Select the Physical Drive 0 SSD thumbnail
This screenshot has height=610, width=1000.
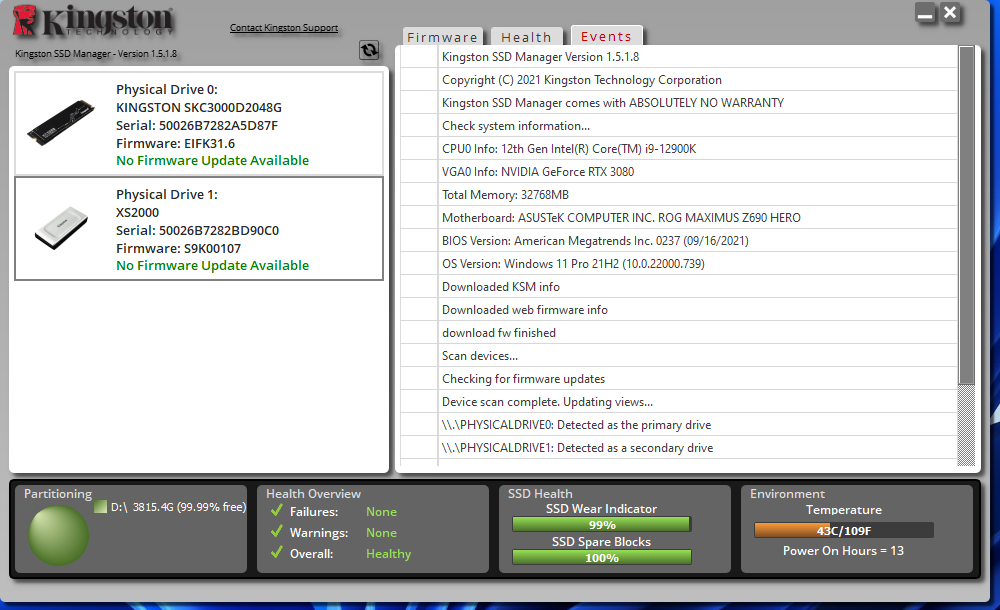[61, 122]
